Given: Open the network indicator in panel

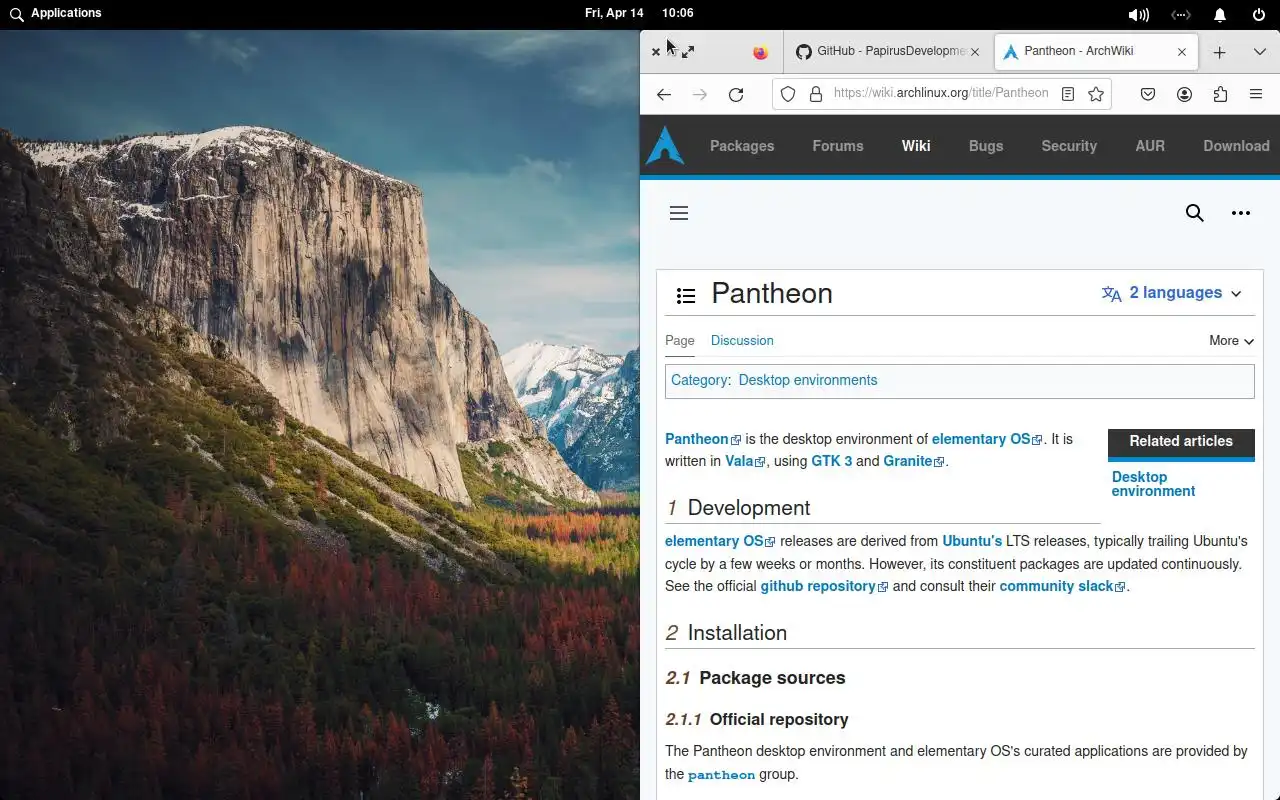Looking at the screenshot, I should [x=1181, y=14].
